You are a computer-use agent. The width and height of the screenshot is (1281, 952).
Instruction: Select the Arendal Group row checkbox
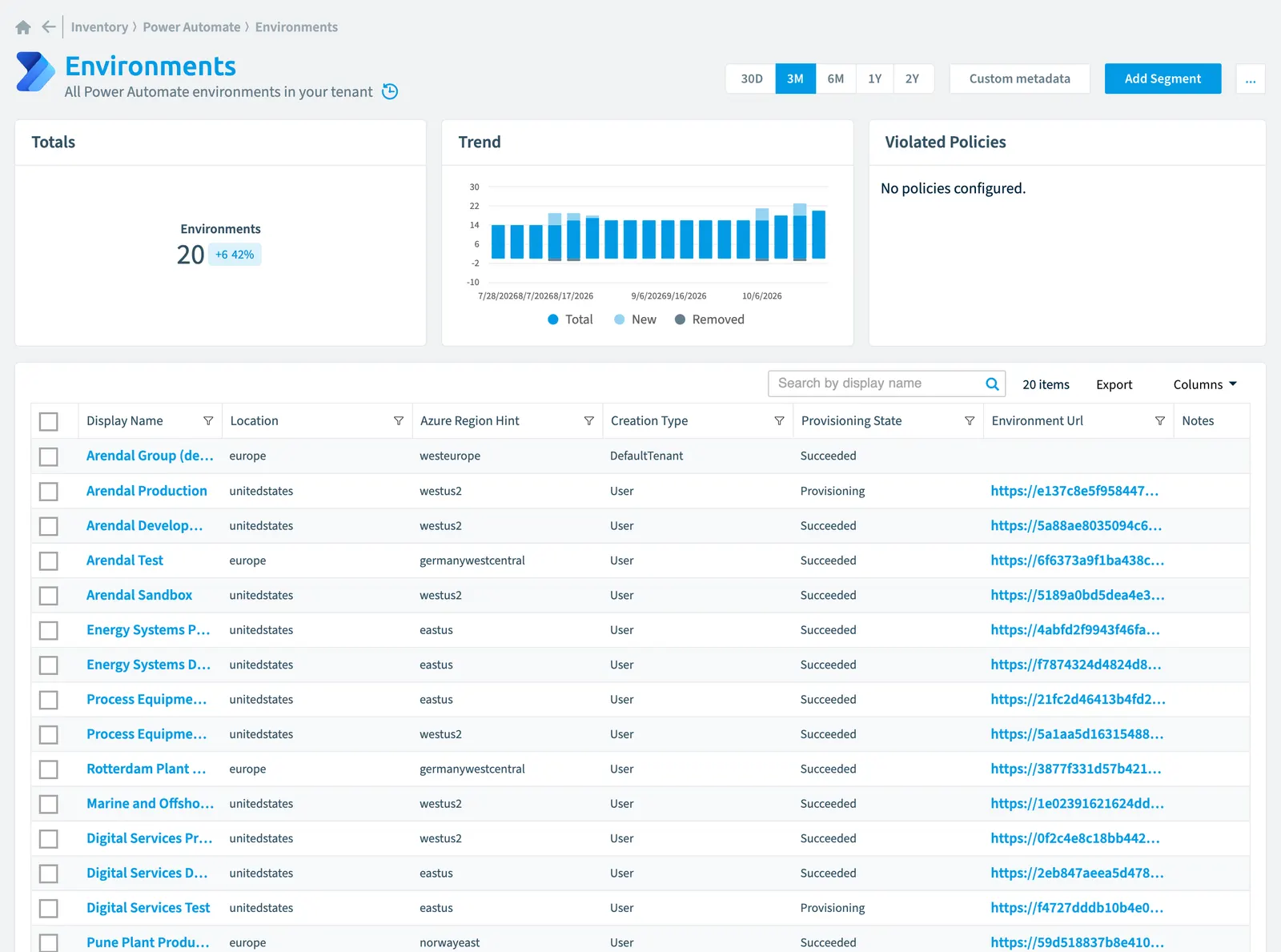click(x=49, y=457)
